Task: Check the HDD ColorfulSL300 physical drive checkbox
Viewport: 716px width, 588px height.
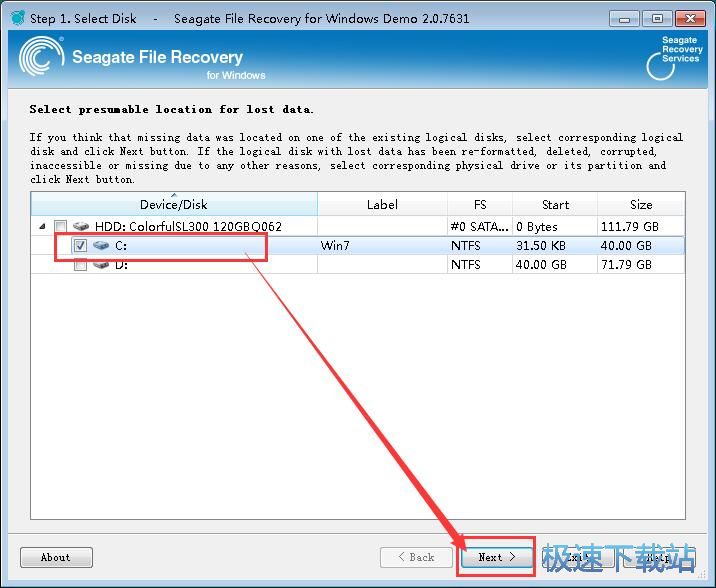Action: pos(60,226)
